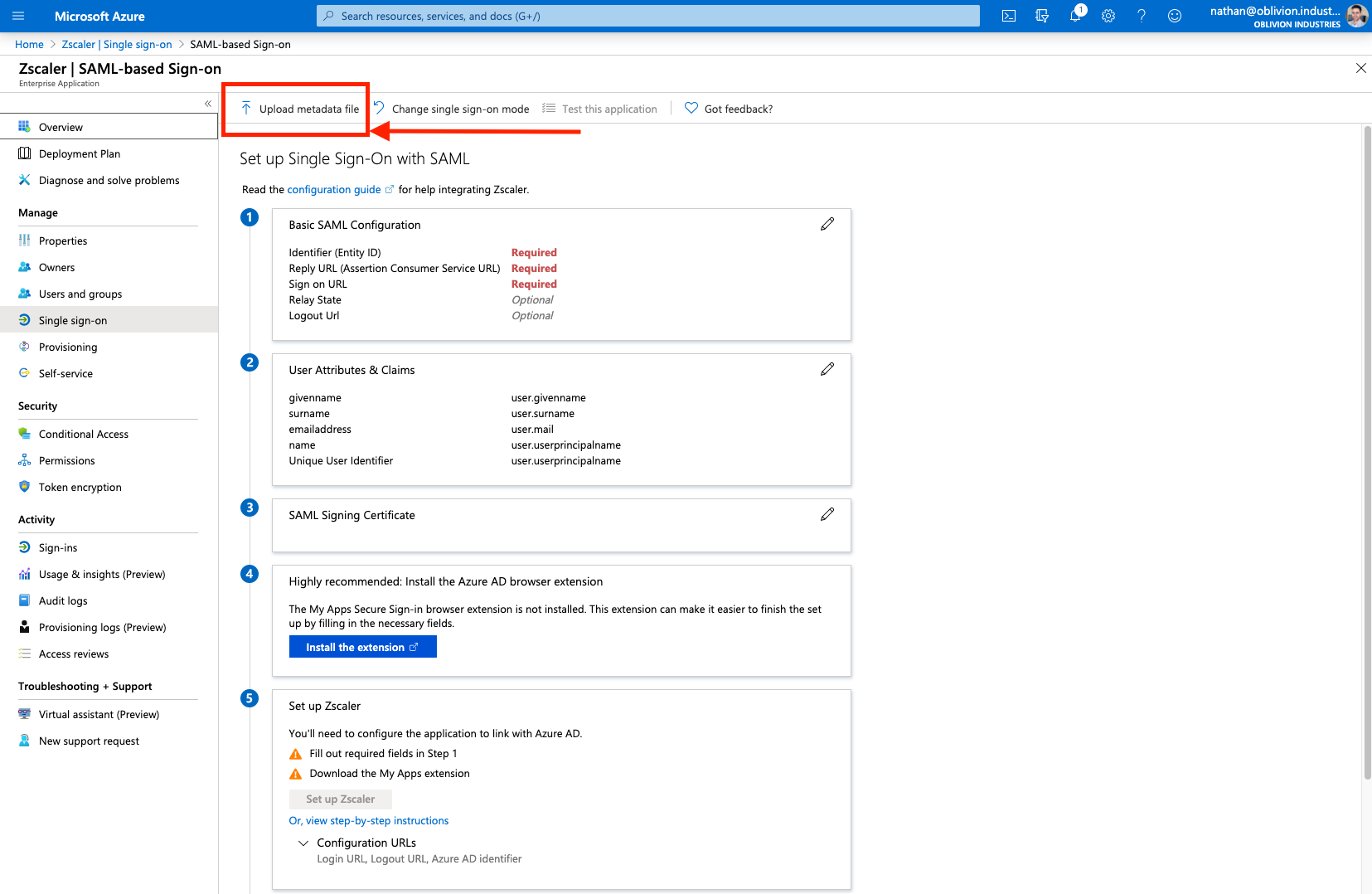1372x894 pixels.
Task: Open the notifications bell icon
Action: 1075,16
